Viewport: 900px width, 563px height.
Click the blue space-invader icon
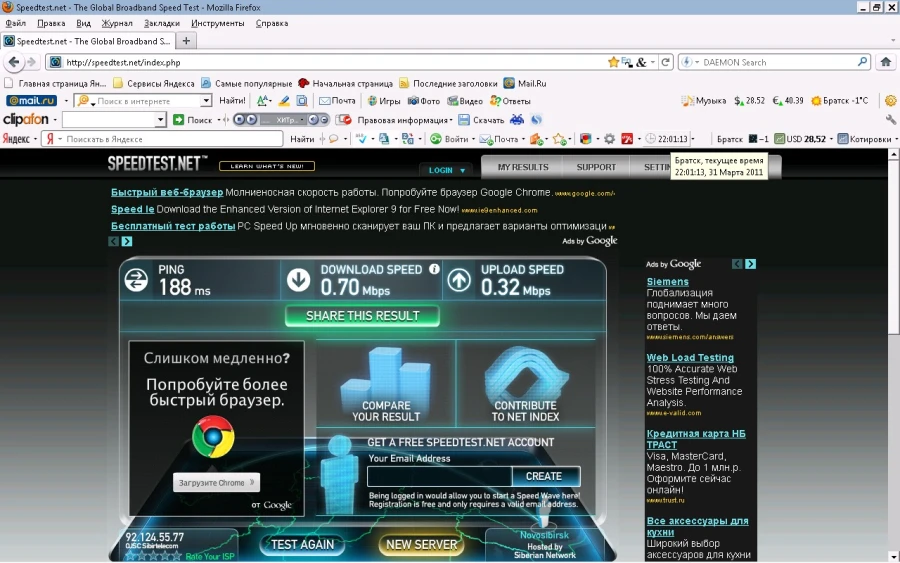[x=517, y=119]
